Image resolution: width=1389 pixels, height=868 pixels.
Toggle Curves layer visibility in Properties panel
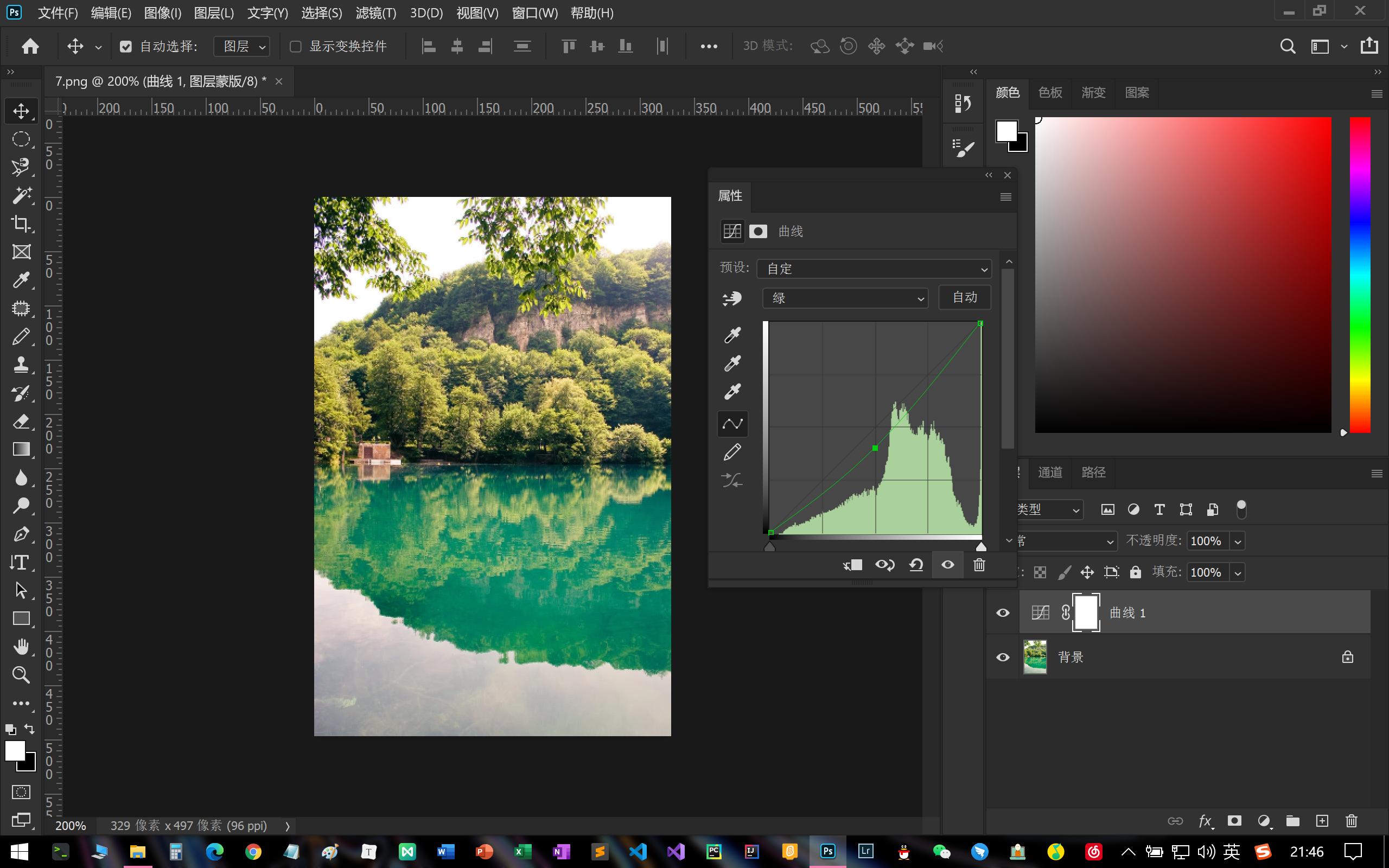pyautogui.click(x=948, y=565)
